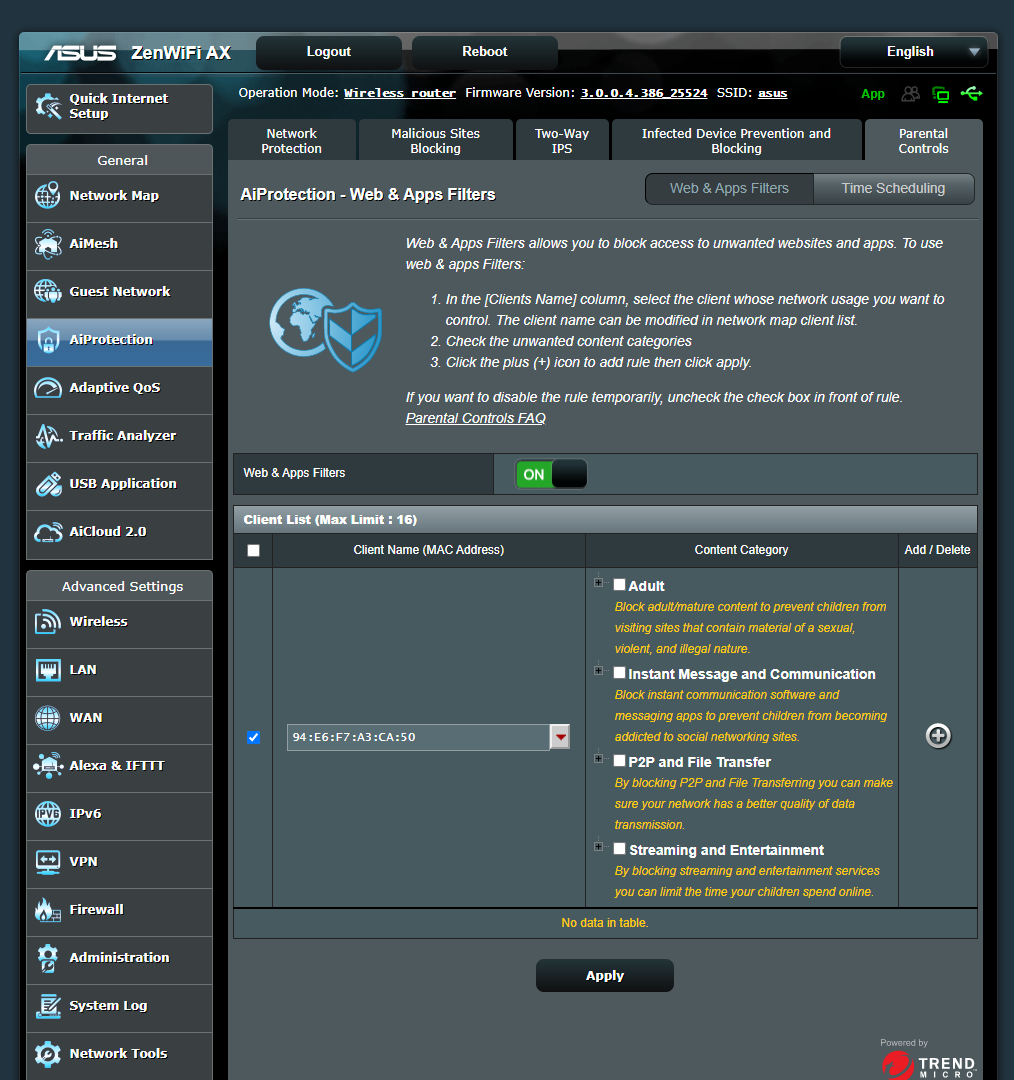Click the ASUS logo
Image resolution: width=1014 pixels, height=1080 pixels.
click(80, 52)
